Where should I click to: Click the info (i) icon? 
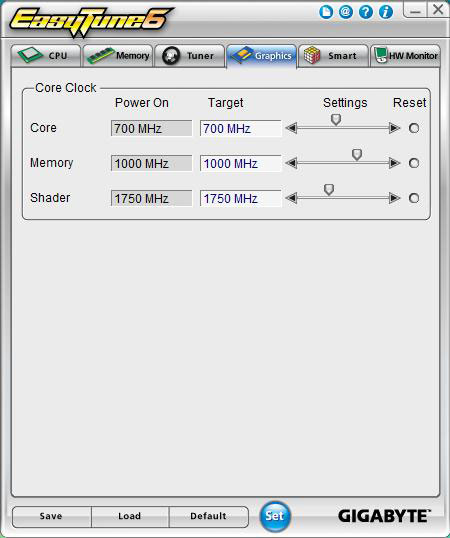point(386,13)
